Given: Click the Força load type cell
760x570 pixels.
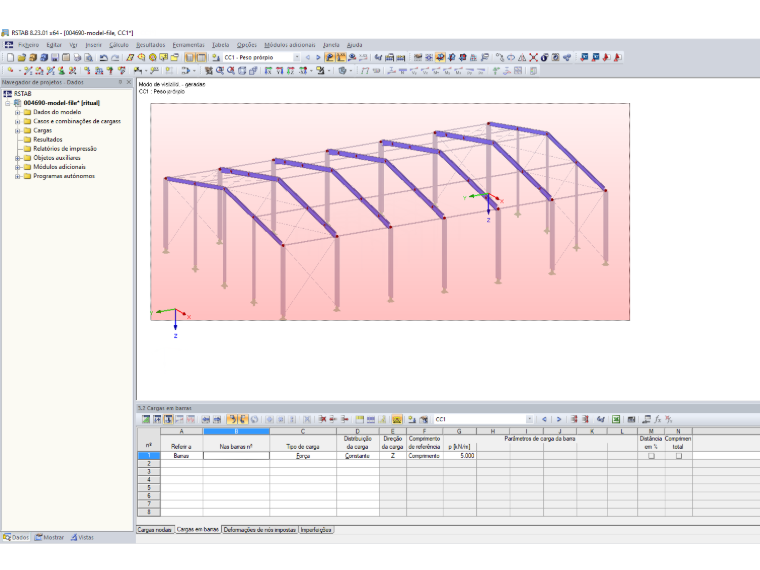Looking at the screenshot, I should click(303, 456).
